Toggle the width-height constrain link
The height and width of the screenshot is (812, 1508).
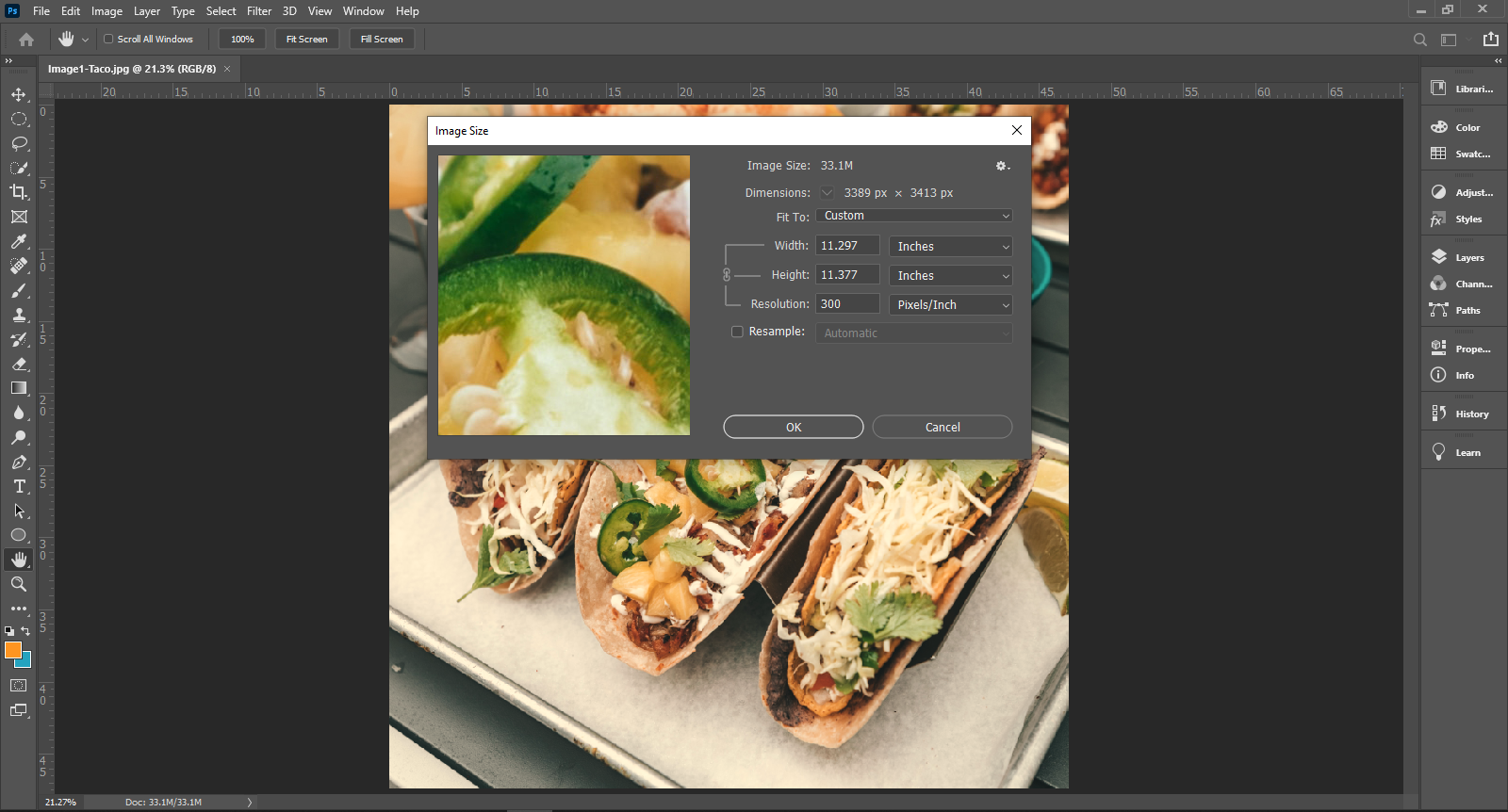(x=727, y=275)
